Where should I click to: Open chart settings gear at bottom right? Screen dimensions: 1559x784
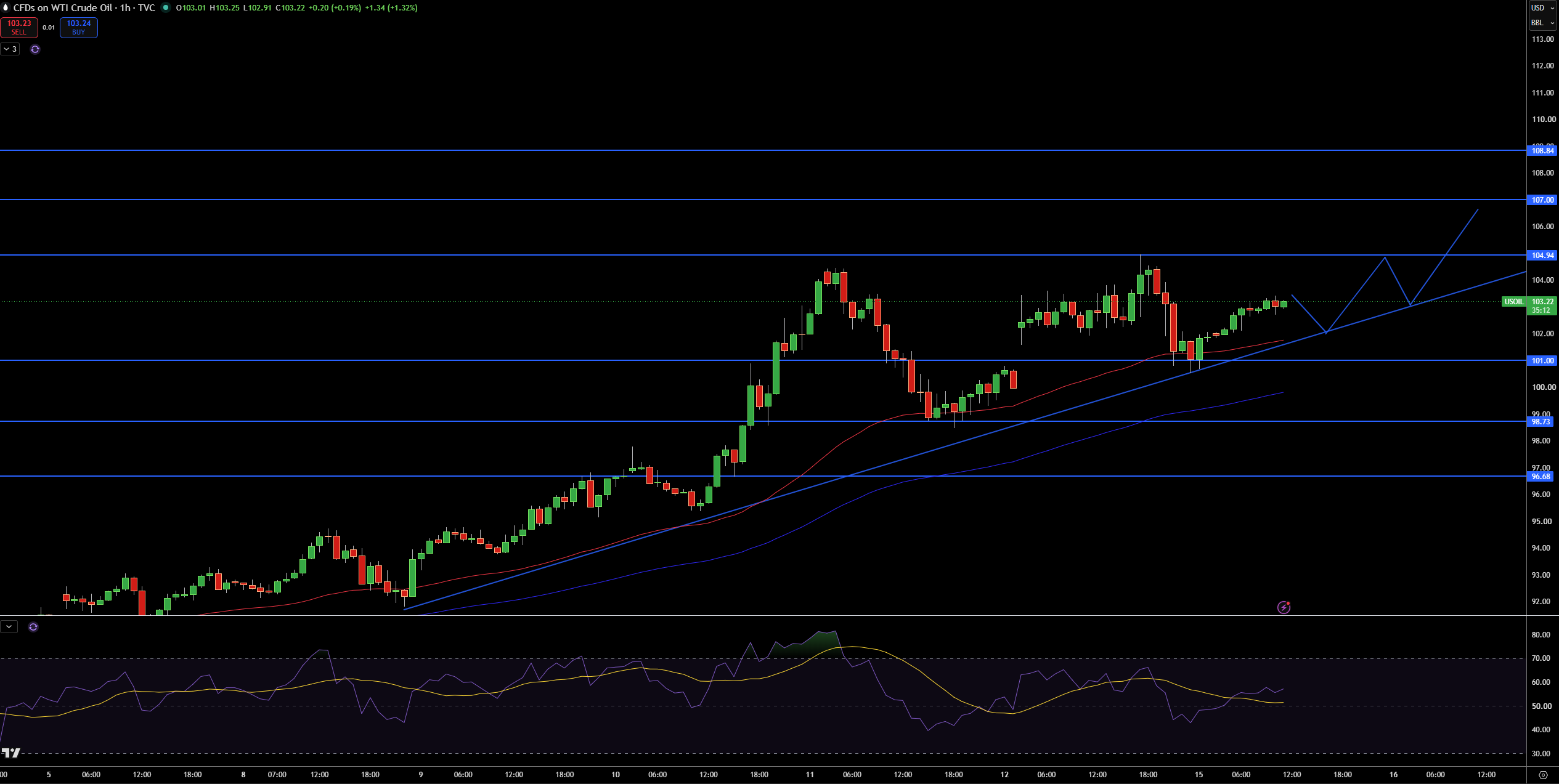click(1544, 775)
